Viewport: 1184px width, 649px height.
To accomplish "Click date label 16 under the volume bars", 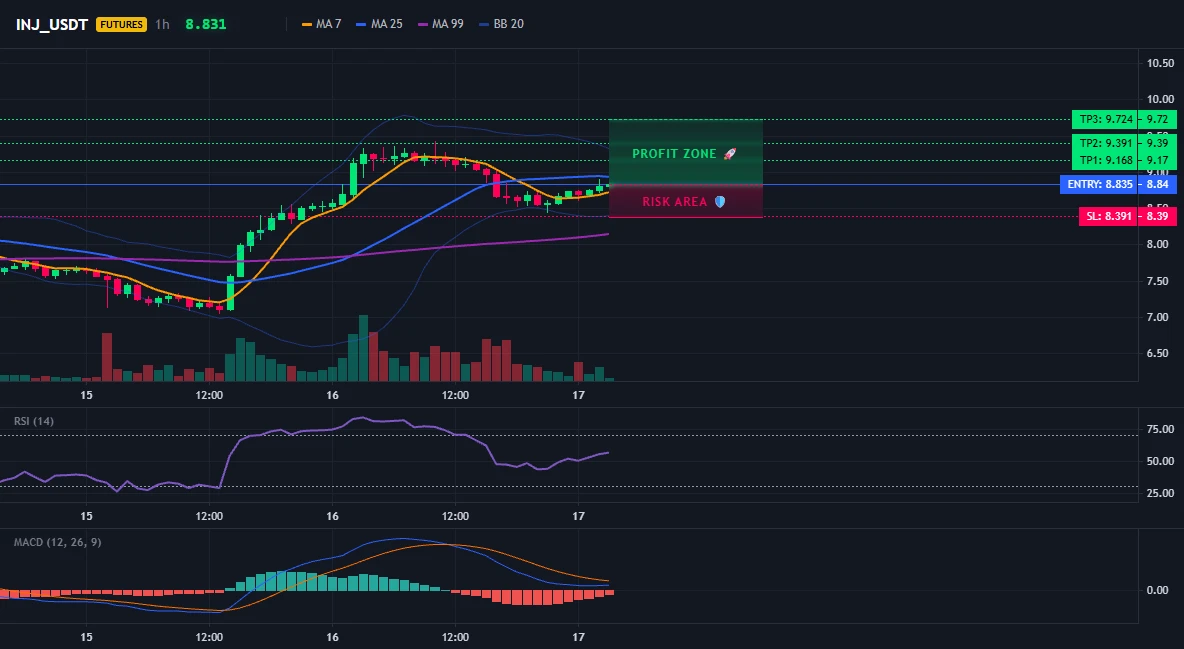I will click(332, 395).
